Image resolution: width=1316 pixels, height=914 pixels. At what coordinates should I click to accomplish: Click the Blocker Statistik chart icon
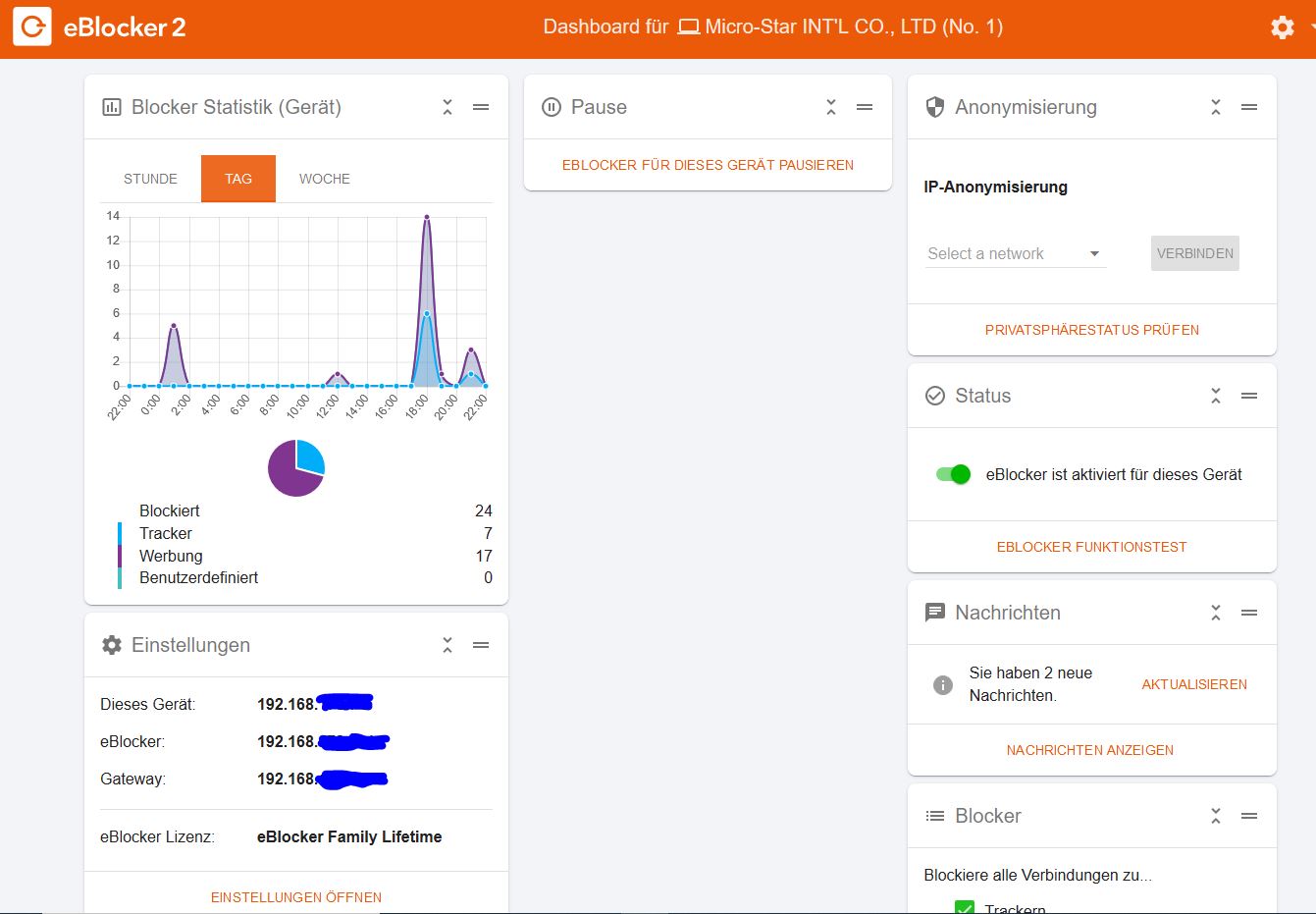click(x=112, y=107)
